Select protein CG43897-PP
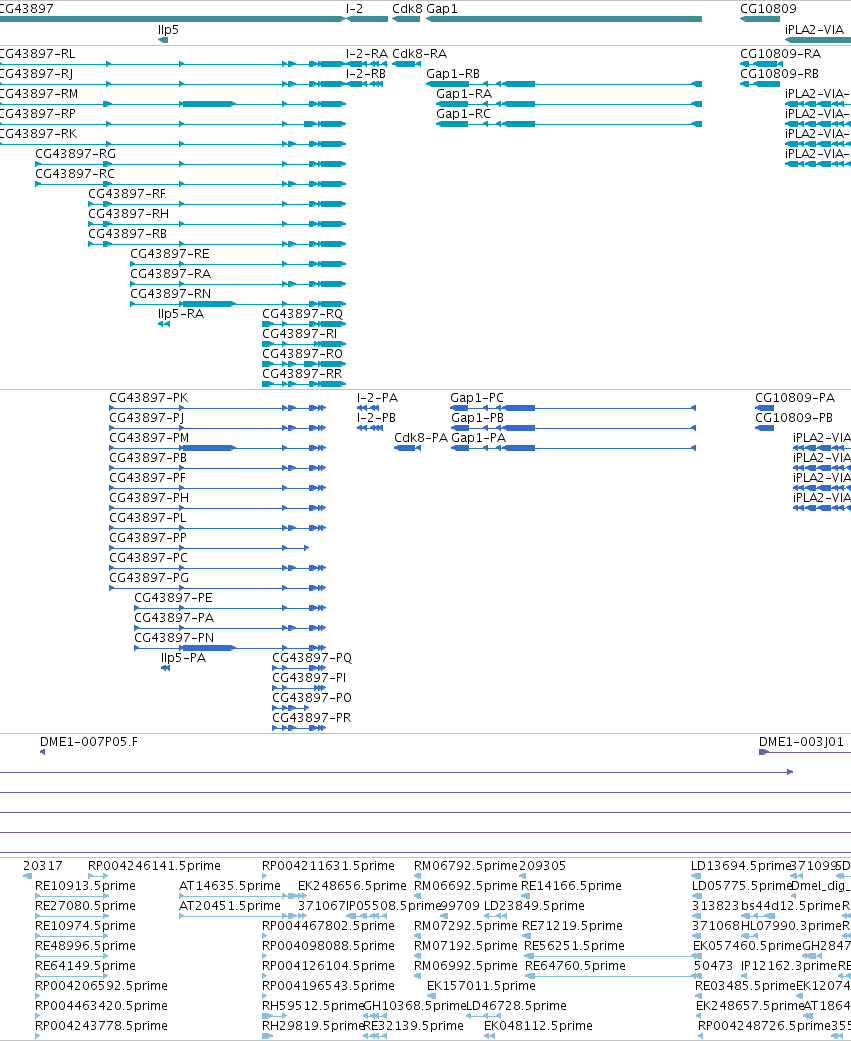This screenshot has width=851, height=1041. click(x=209, y=548)
